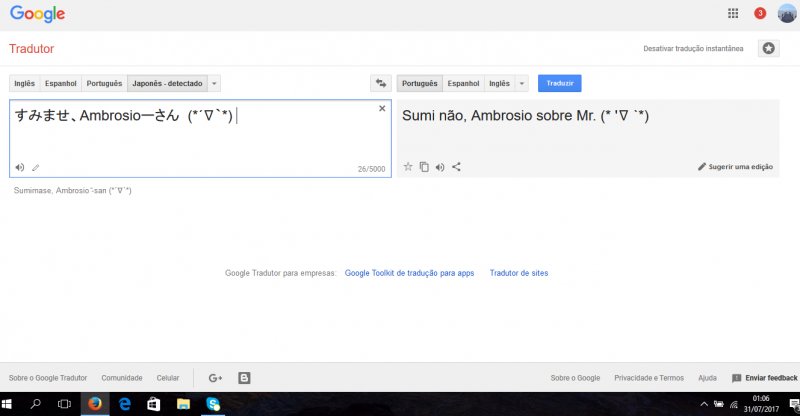Select the Japonês - detectado source tab
This screenshot has width=800, height=416.
click(167, 83)
